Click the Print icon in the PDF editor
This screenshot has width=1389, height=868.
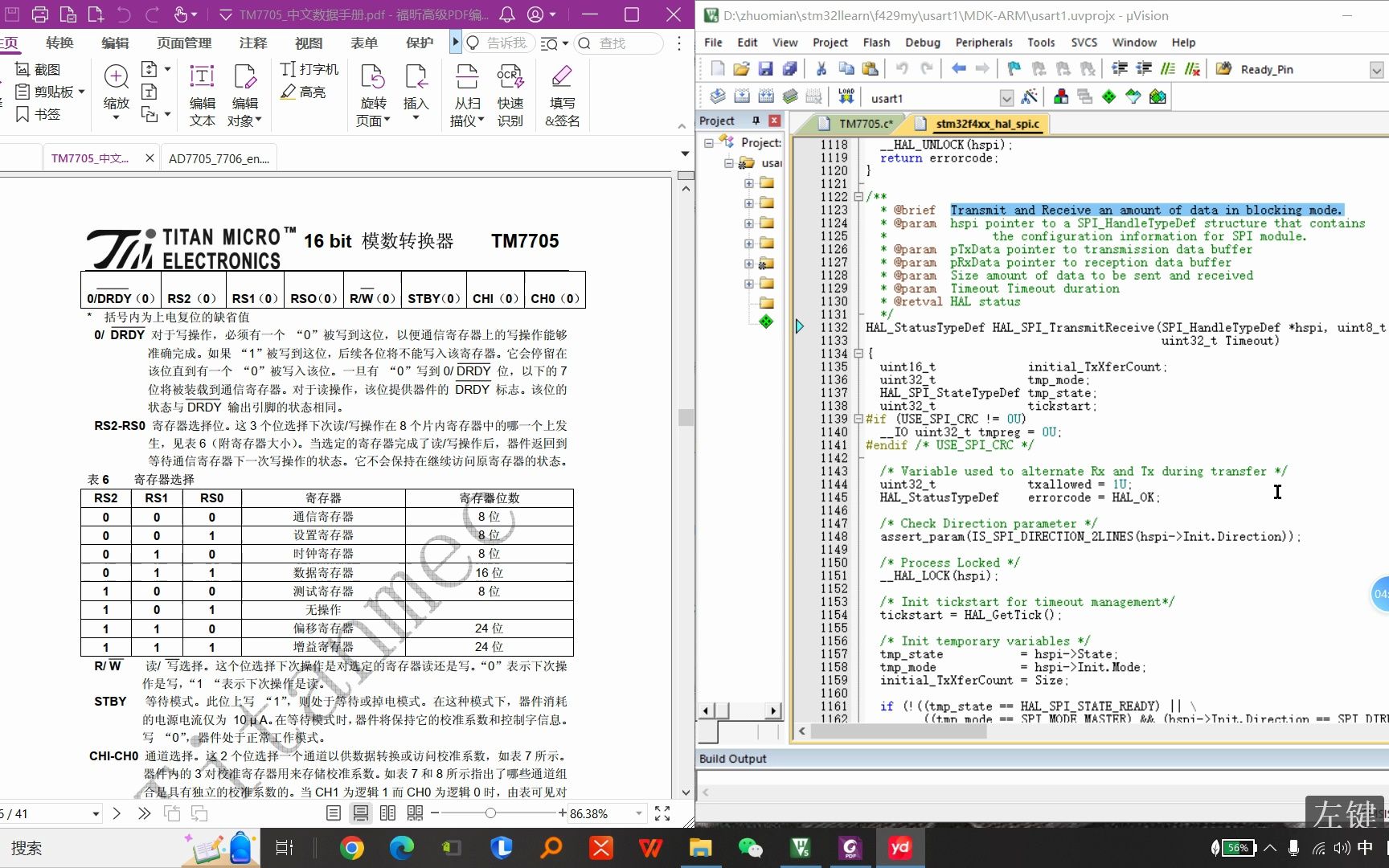[40, 14]
